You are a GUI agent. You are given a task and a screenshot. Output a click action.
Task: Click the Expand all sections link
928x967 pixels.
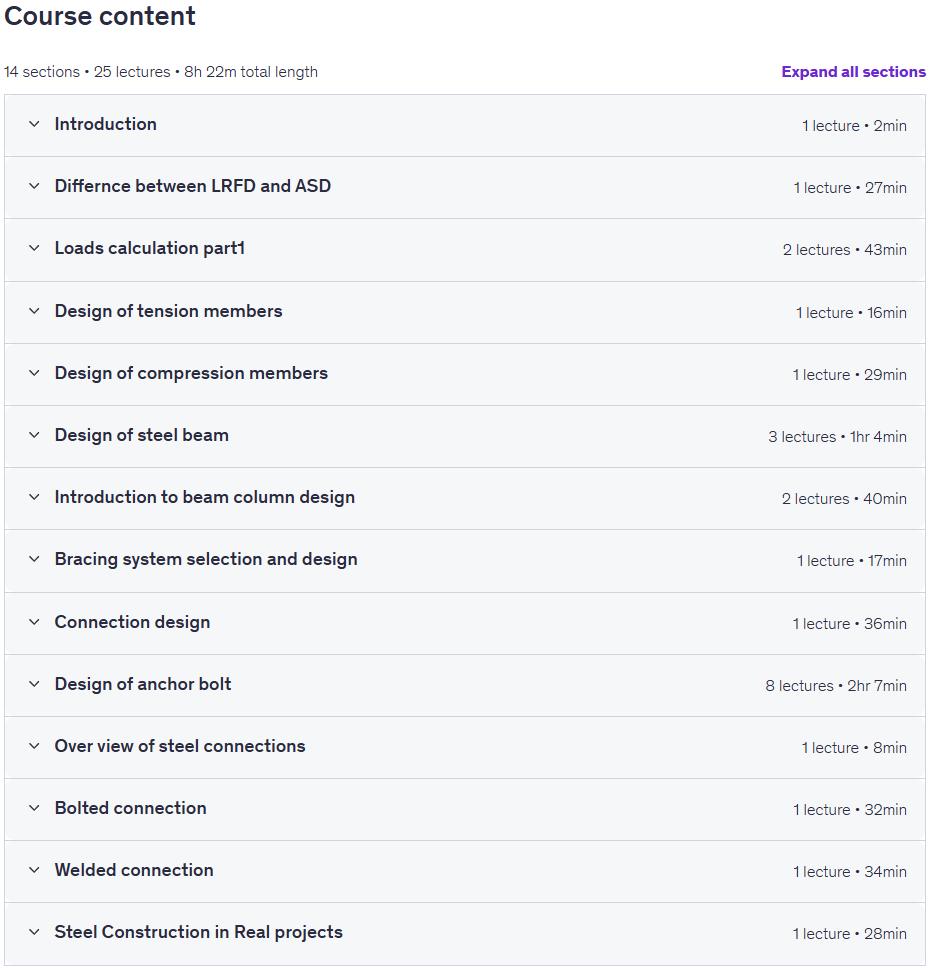[x=853, y=72]
